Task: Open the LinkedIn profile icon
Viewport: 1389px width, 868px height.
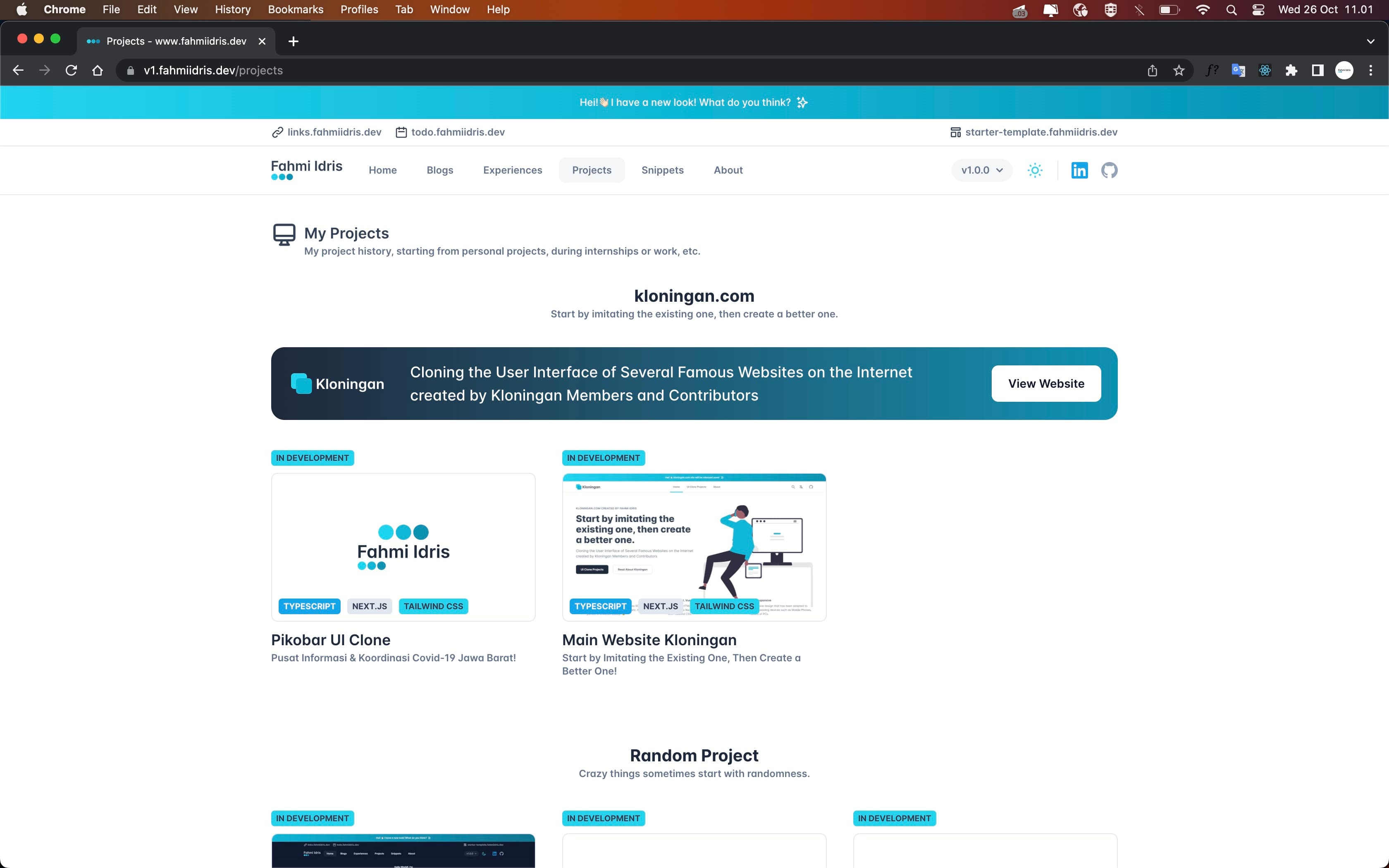Action: click(1080, 170)
